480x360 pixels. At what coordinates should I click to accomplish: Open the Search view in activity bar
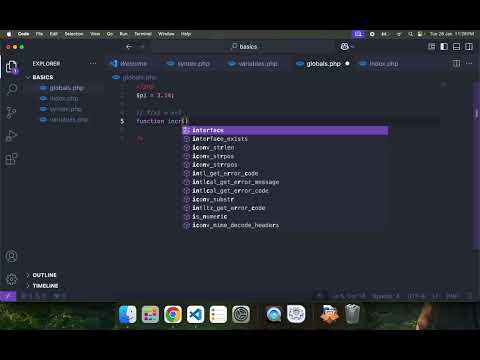tap(12, 89)
